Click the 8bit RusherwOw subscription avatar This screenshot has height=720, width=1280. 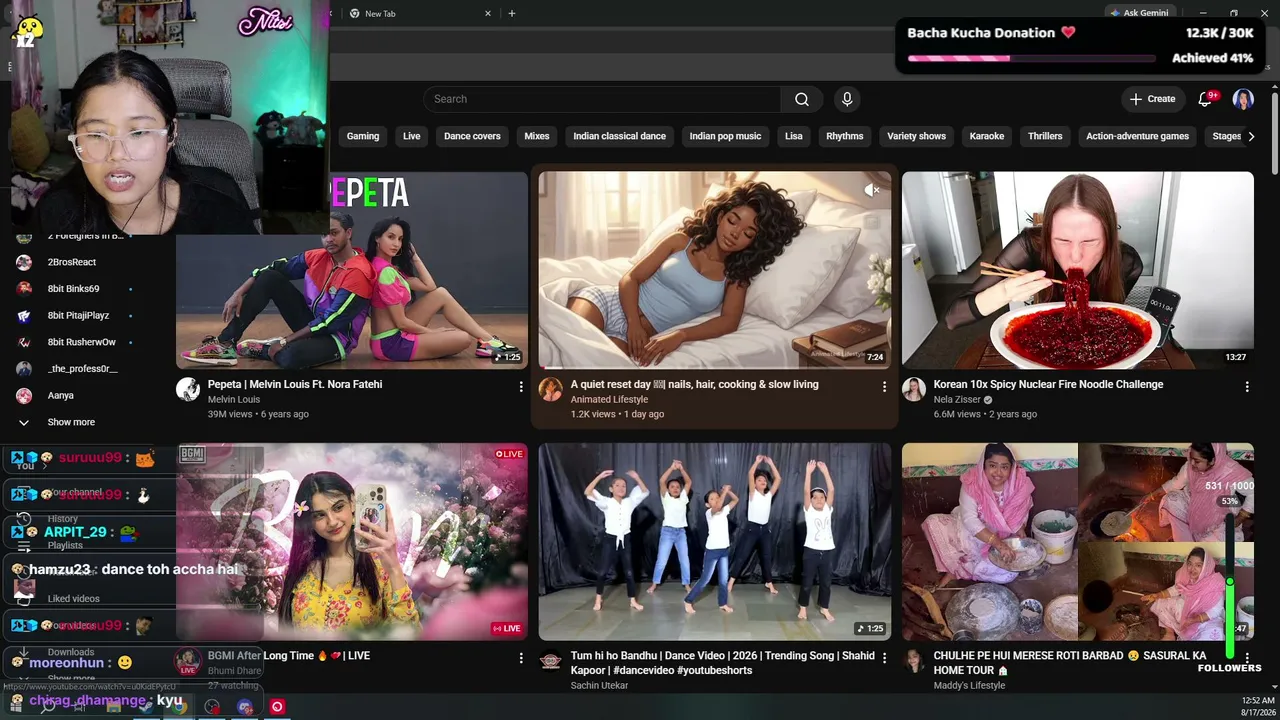tap(24, 342)
